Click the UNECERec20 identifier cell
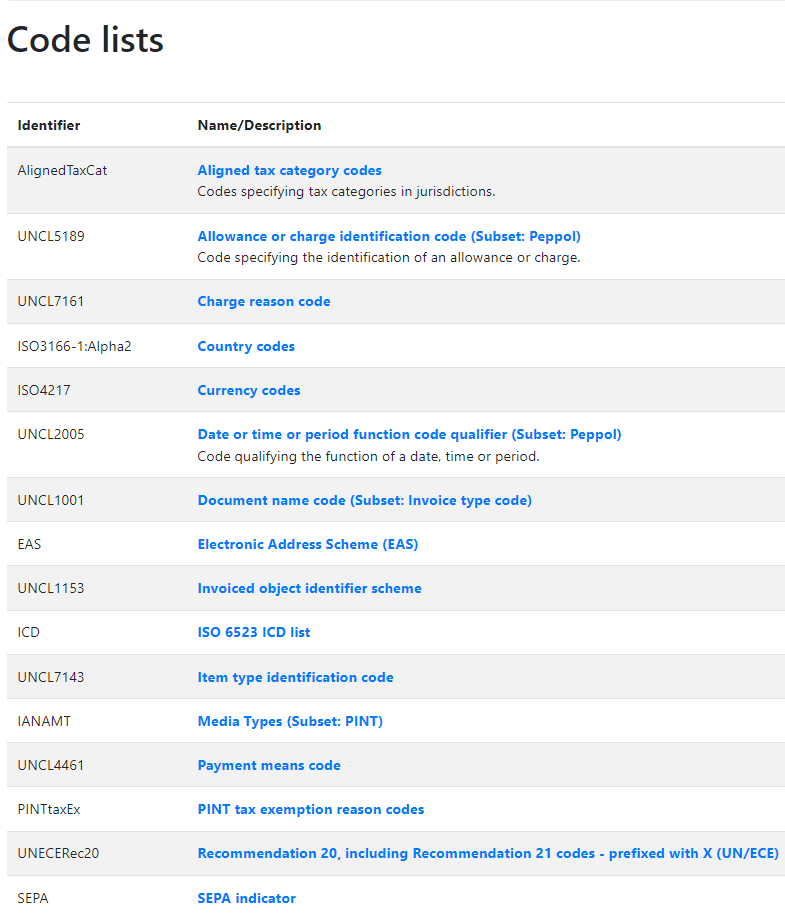Image resolution: width=785 pixels, height=921 pixels. (58, 853)
